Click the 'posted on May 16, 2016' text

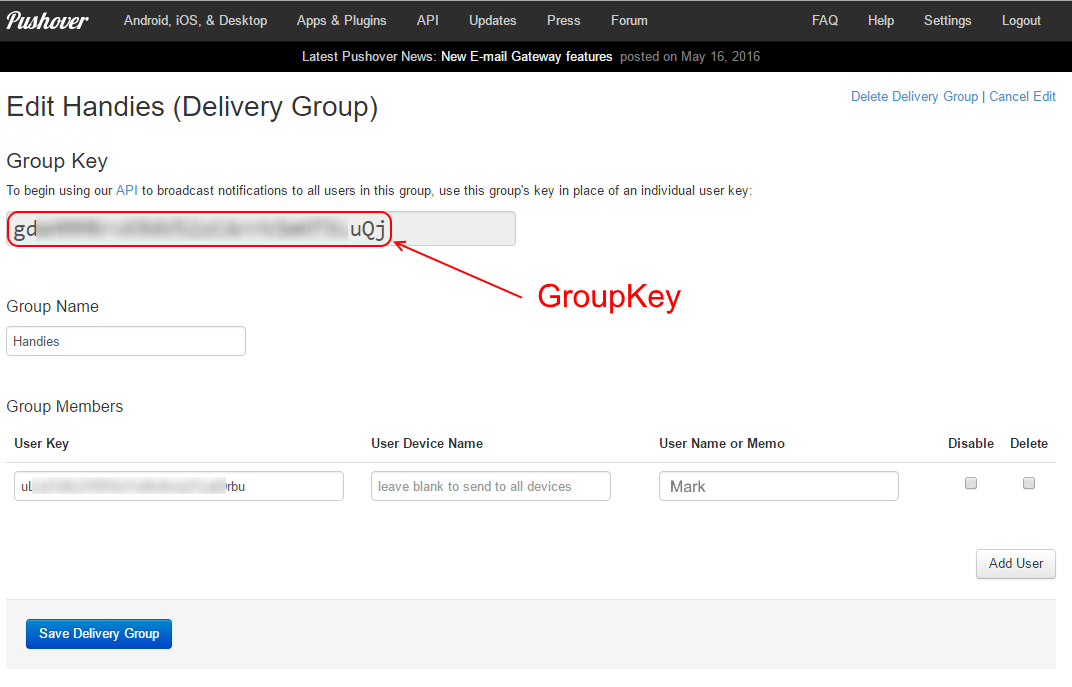(690, 57)
